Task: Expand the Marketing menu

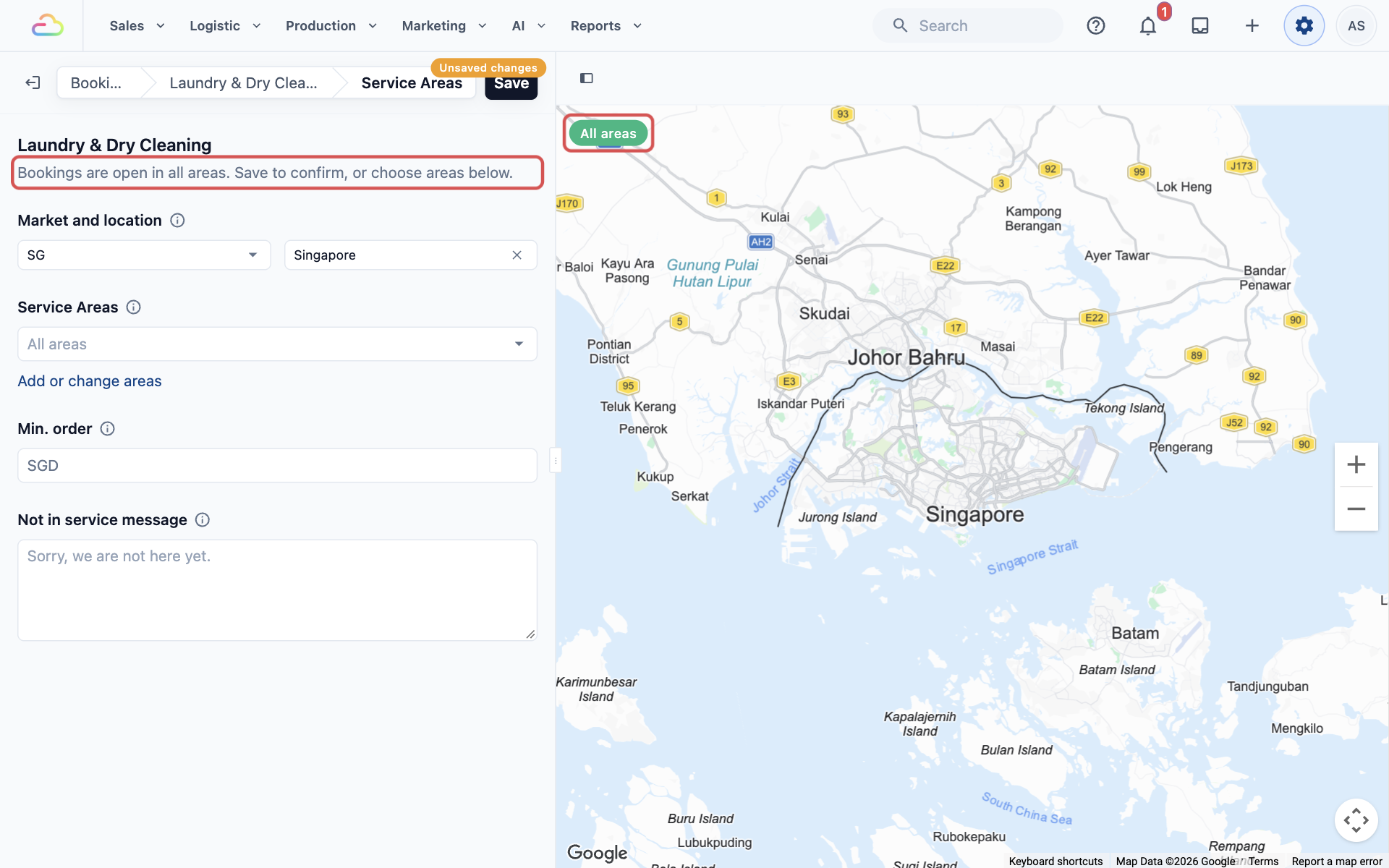Action: pyautogui.click(x=444, y=26)
